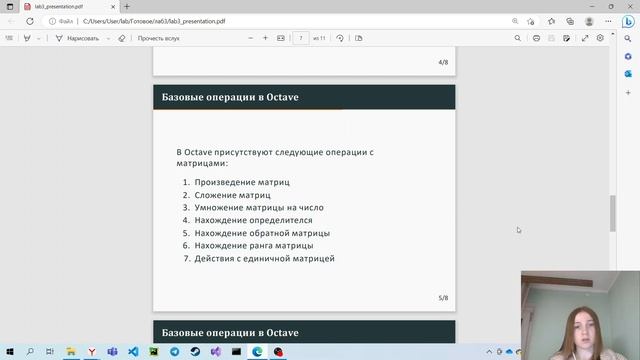Add this page to favorites
The height and width of the screenshot is (360, 640).
coord(531,21)
